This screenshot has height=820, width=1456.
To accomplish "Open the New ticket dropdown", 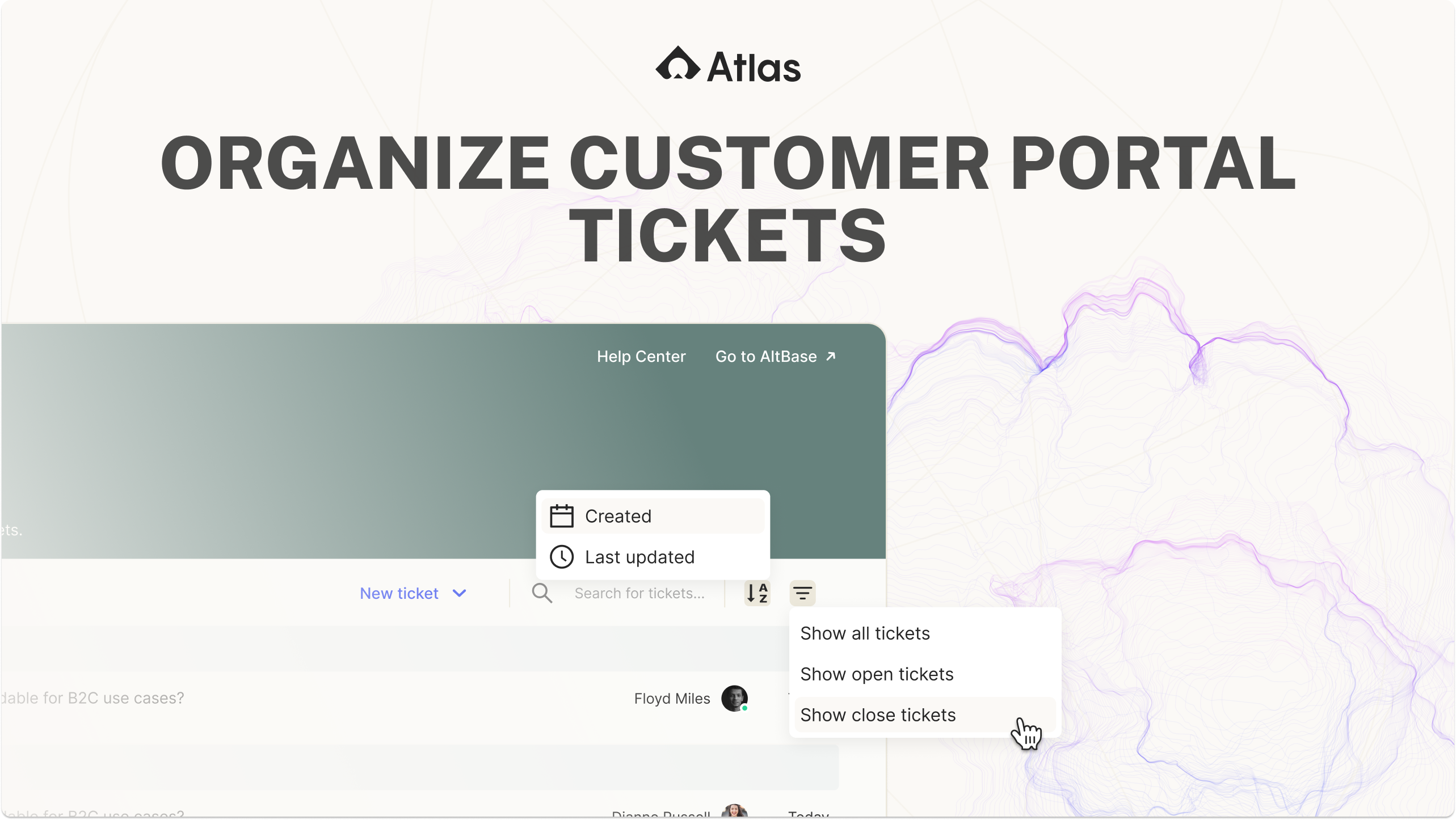I will tap(399, 593).
